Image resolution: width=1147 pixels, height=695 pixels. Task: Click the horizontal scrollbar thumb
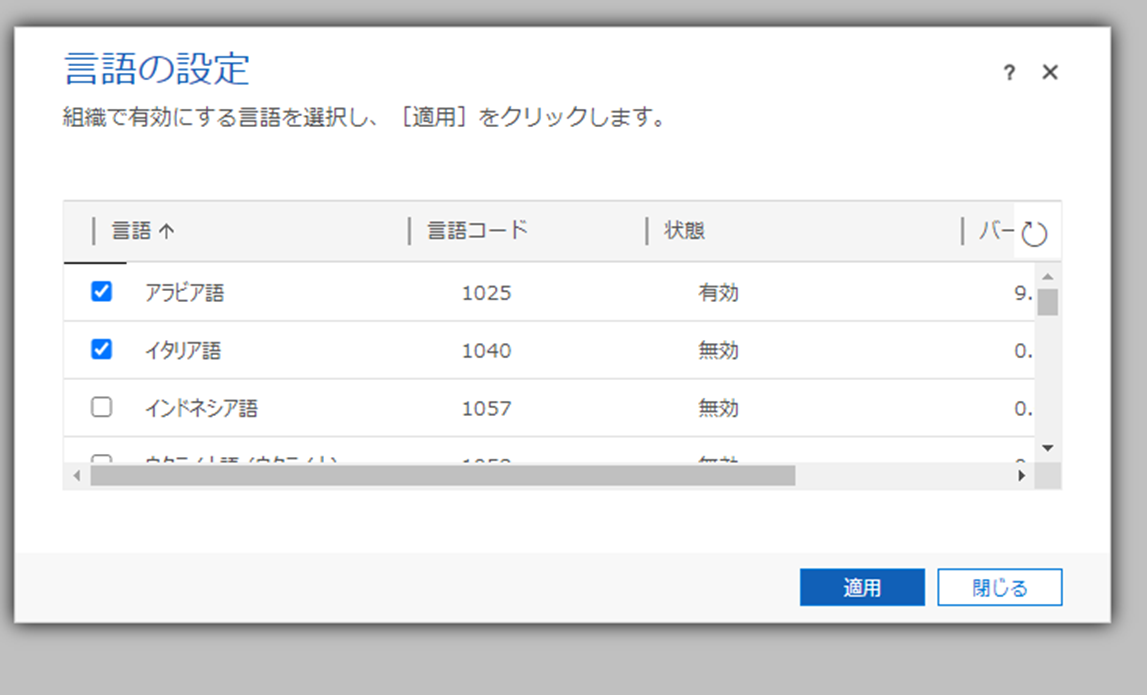[443, 476]
